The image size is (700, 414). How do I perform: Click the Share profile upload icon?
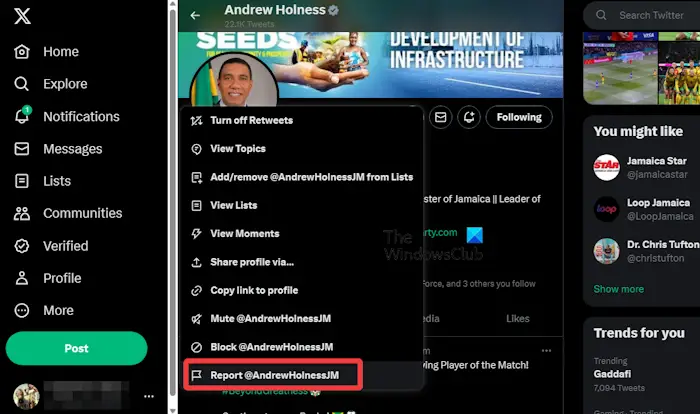coord(196,262)
